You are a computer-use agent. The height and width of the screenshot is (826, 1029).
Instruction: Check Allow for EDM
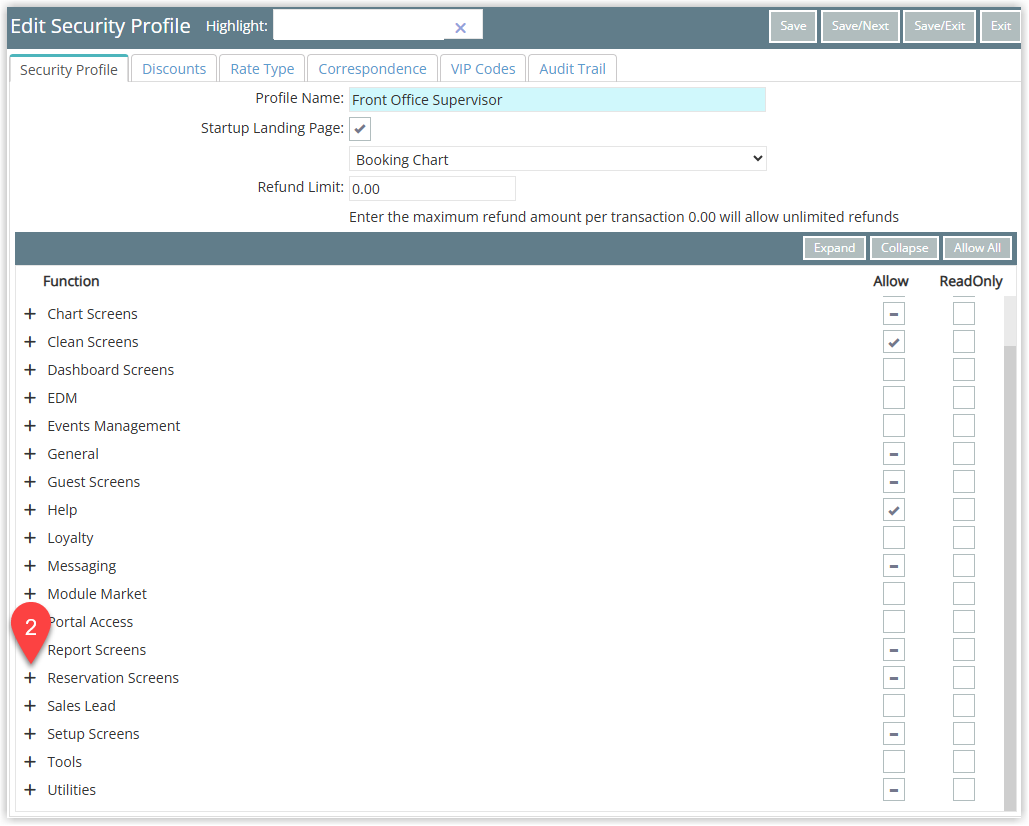[x=894, y=398]
